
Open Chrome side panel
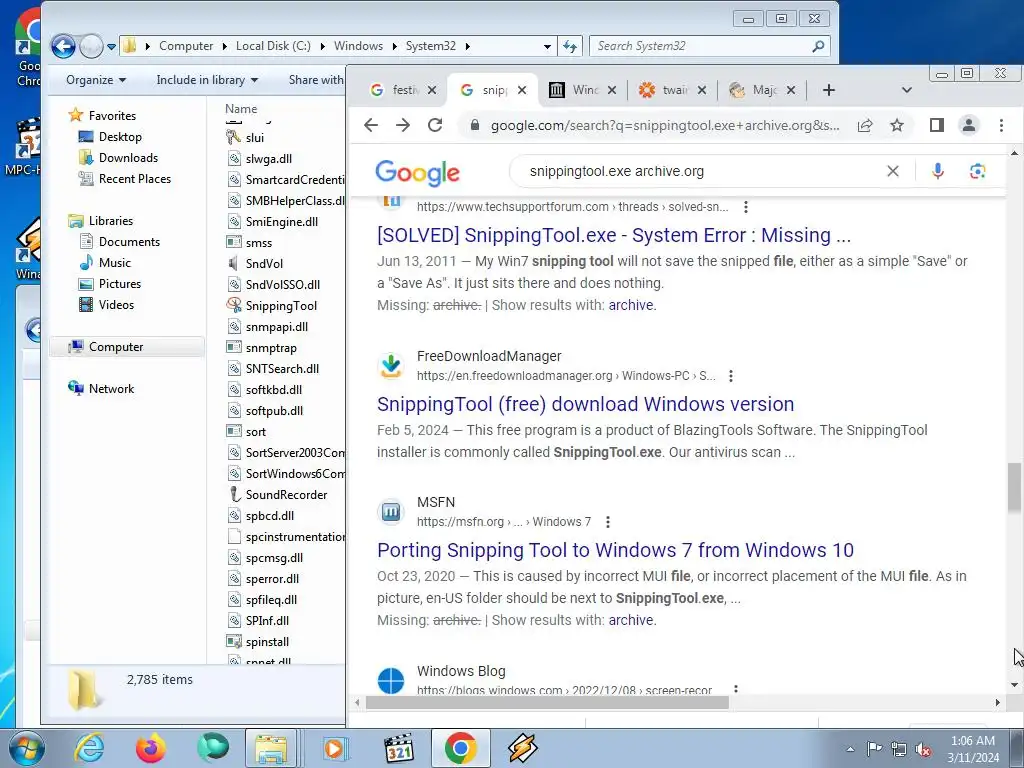pos(936,125)
